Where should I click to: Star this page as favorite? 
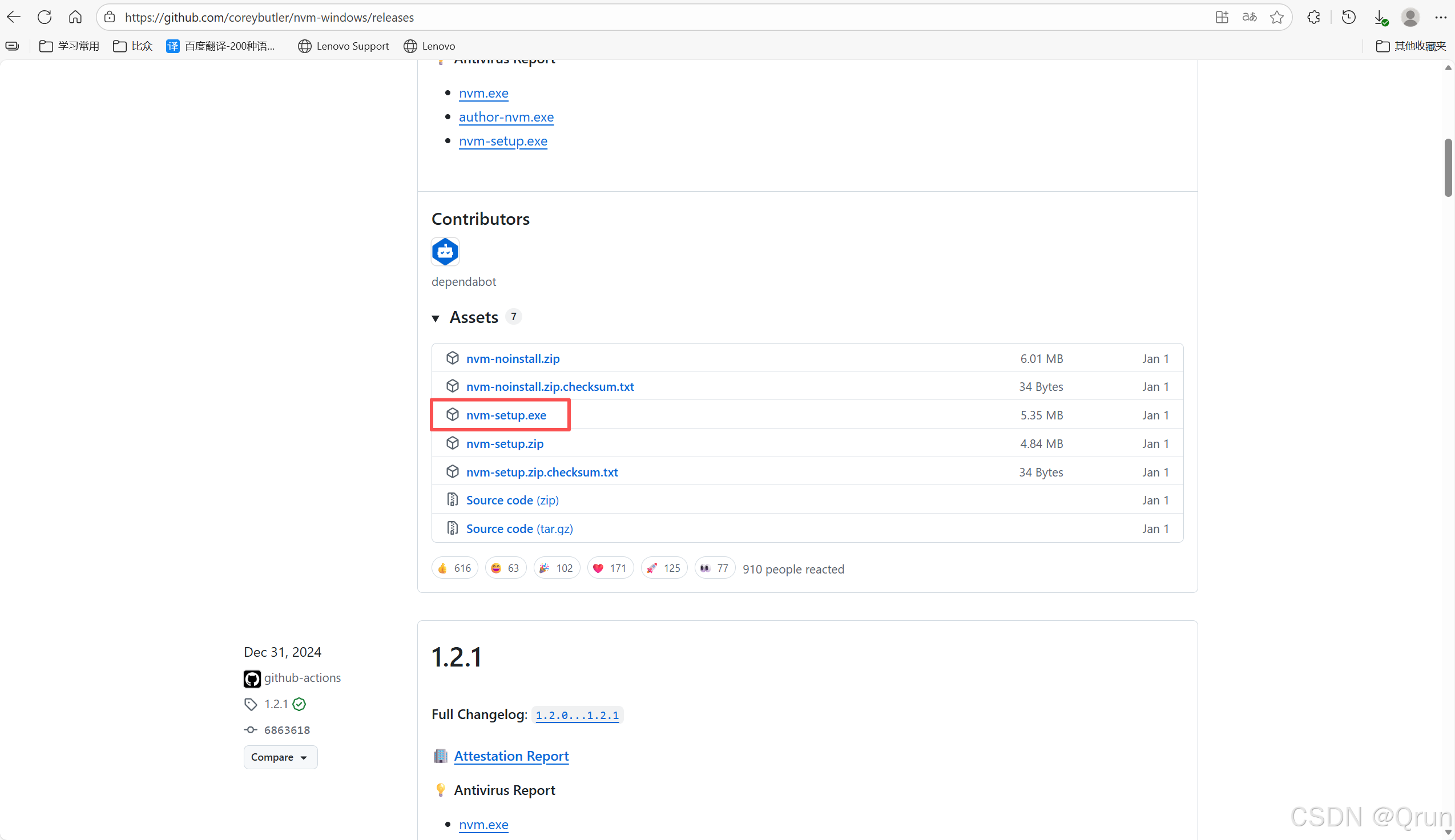pos(1277,17)
